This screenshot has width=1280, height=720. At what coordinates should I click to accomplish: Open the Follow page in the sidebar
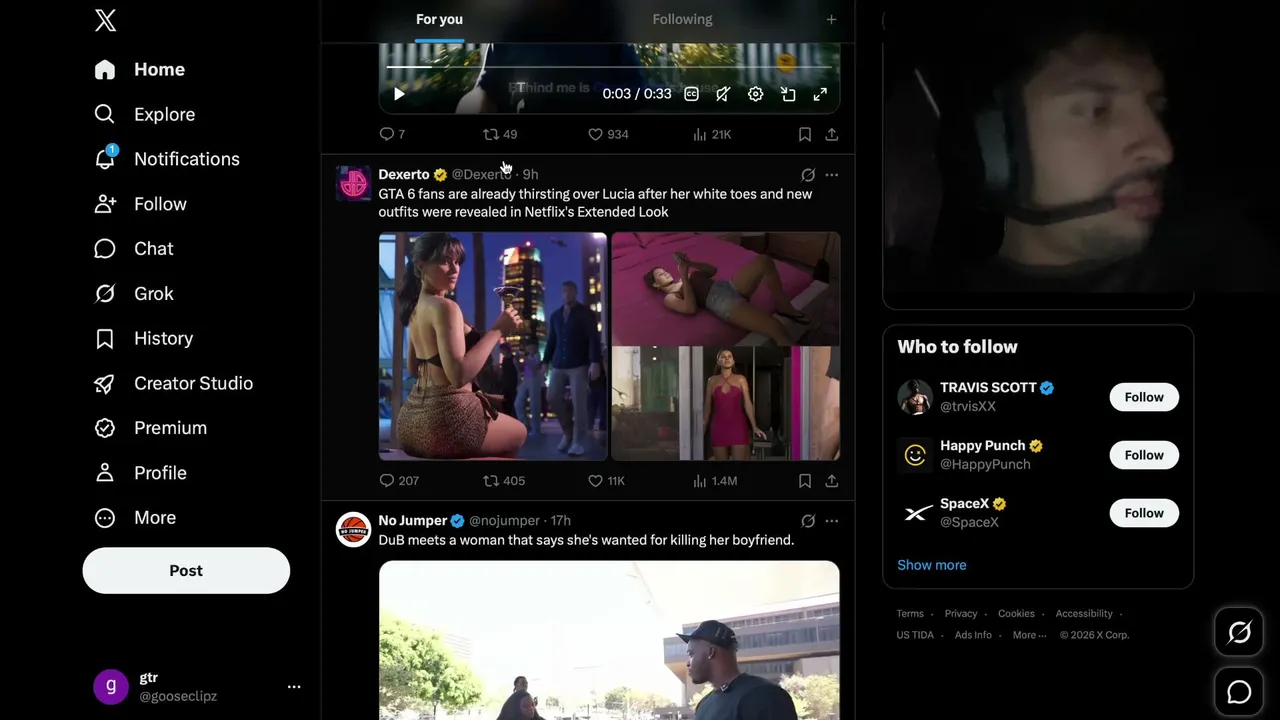coord(140,204)
